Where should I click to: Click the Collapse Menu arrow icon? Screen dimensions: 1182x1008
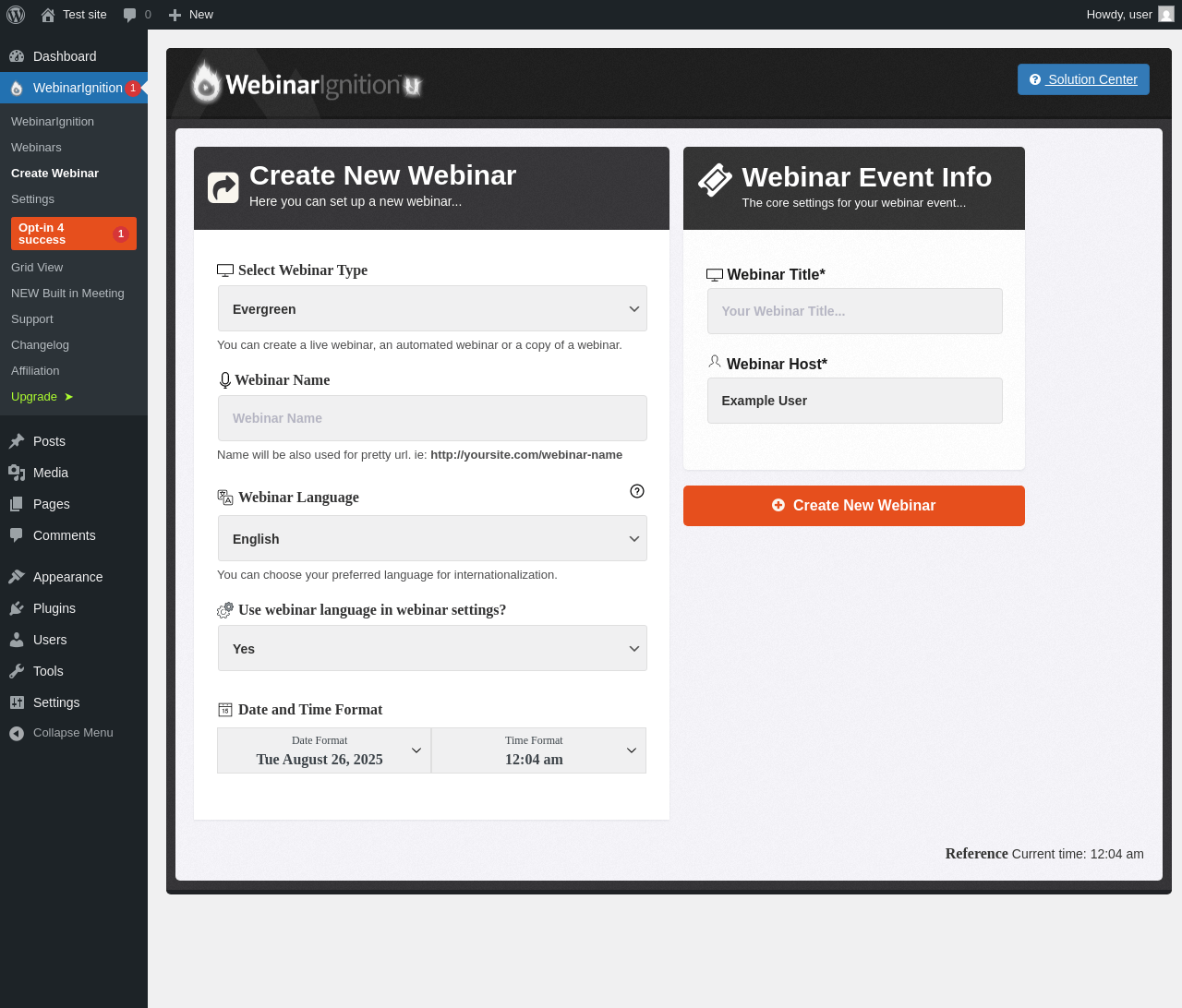pyautogui.click(x=17, y=733)
